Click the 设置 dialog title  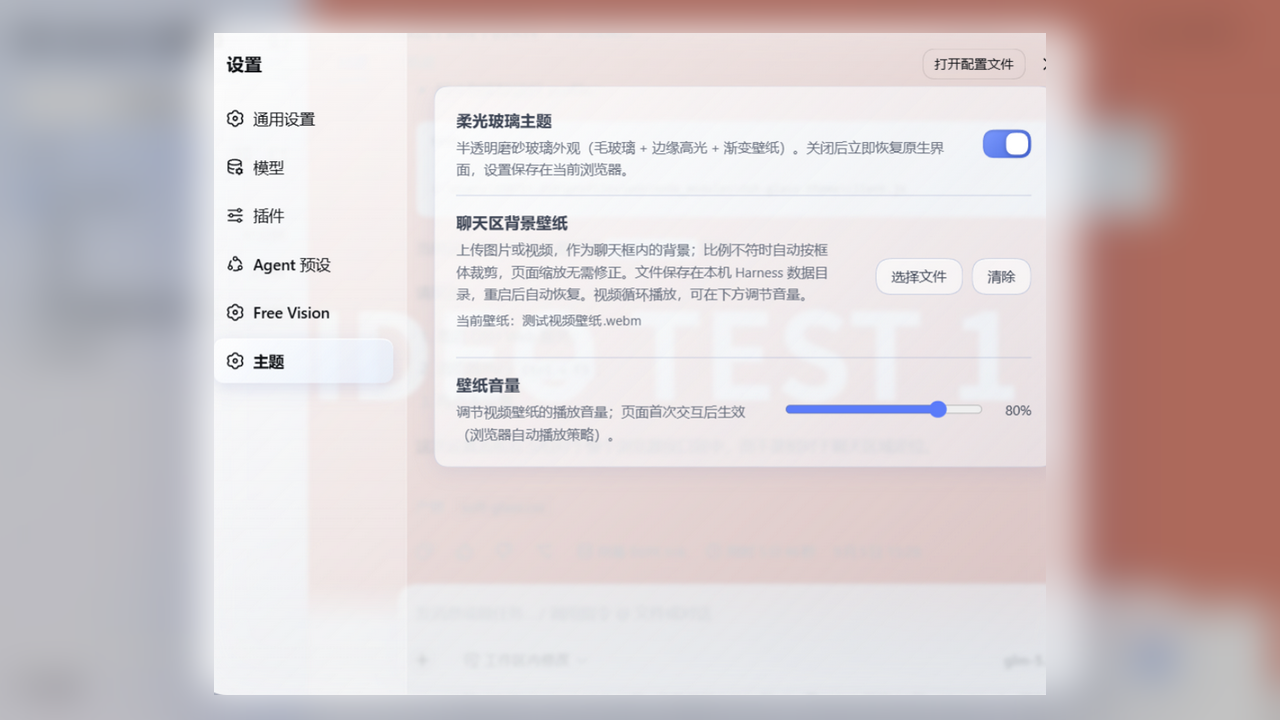click(244, 65)
